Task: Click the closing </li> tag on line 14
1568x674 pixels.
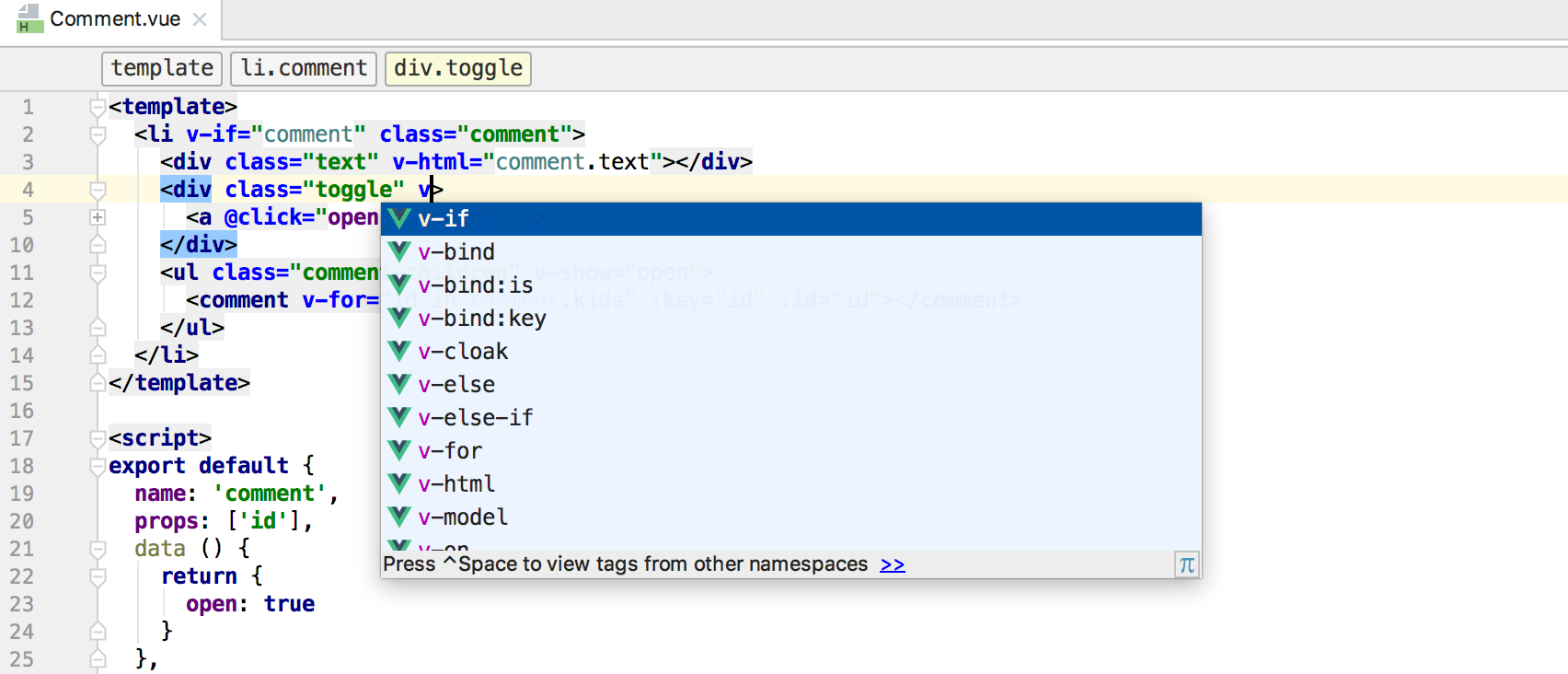Action: point(167,355)
